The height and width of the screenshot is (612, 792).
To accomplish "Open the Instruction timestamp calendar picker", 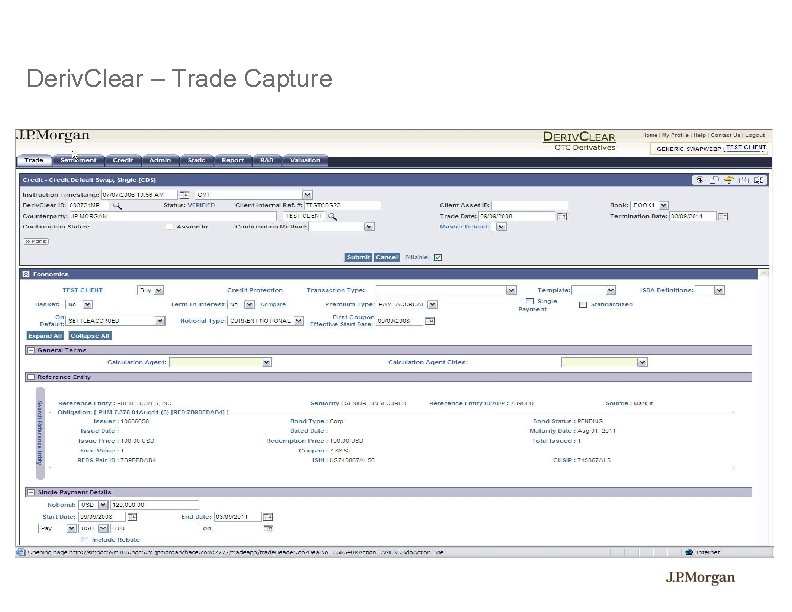I will 184,194.
